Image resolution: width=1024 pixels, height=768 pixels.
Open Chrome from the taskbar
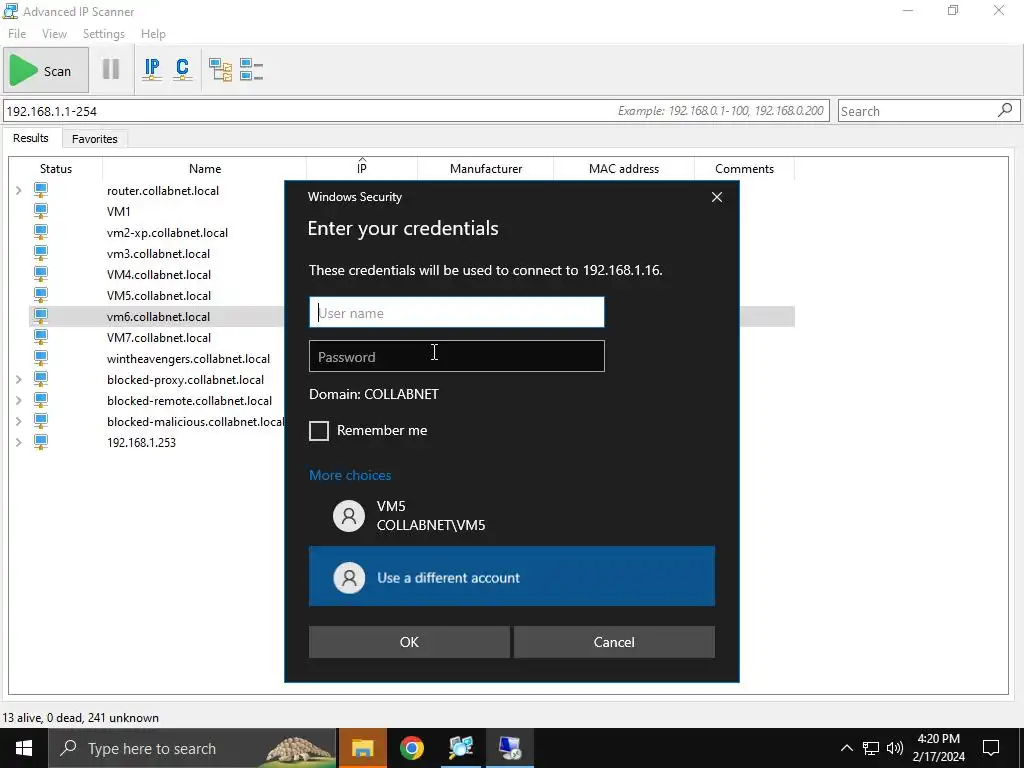pos(411,748)
